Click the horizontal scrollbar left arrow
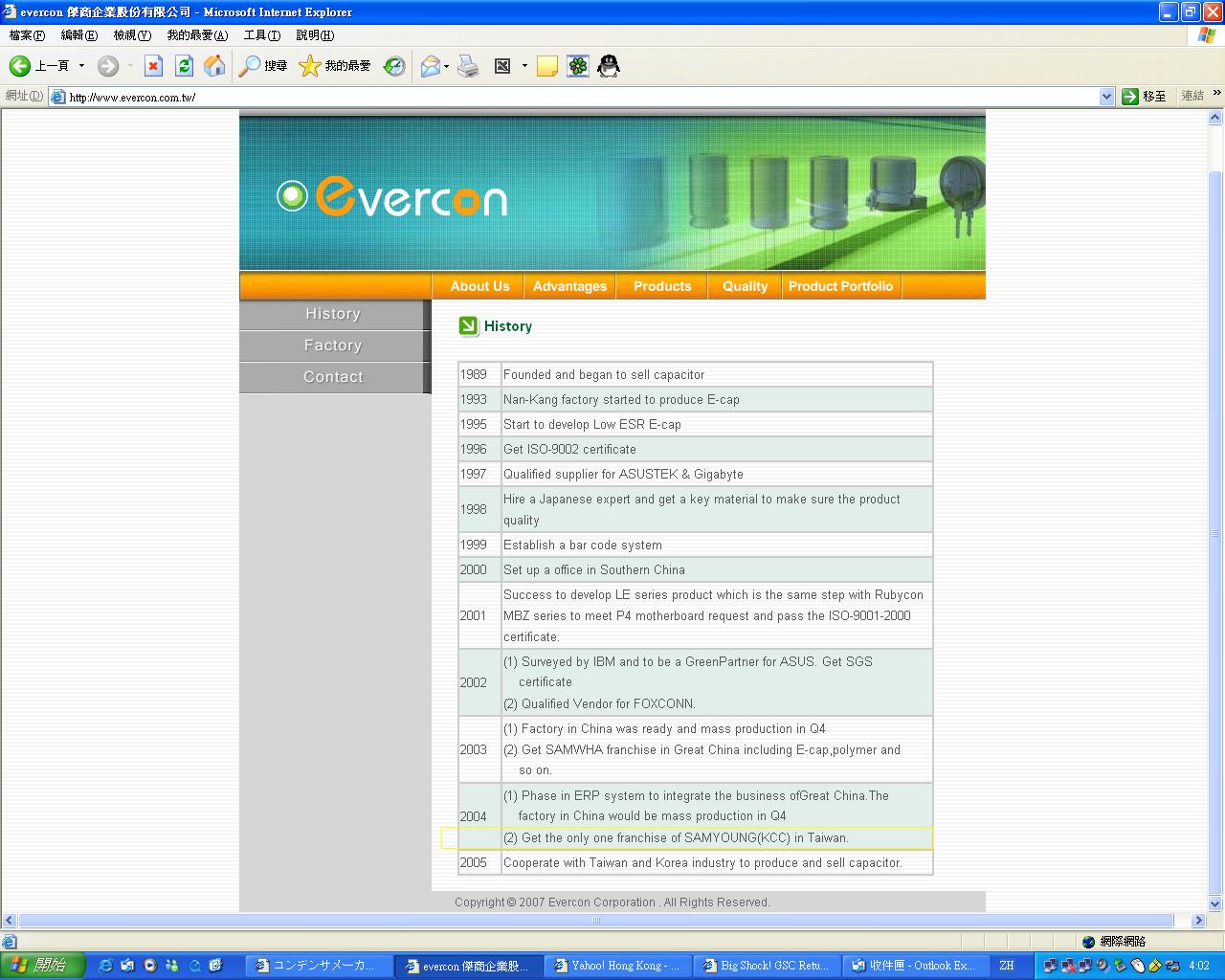The width and height of the screenshot is (1225, 980). (x=10, y=921)
